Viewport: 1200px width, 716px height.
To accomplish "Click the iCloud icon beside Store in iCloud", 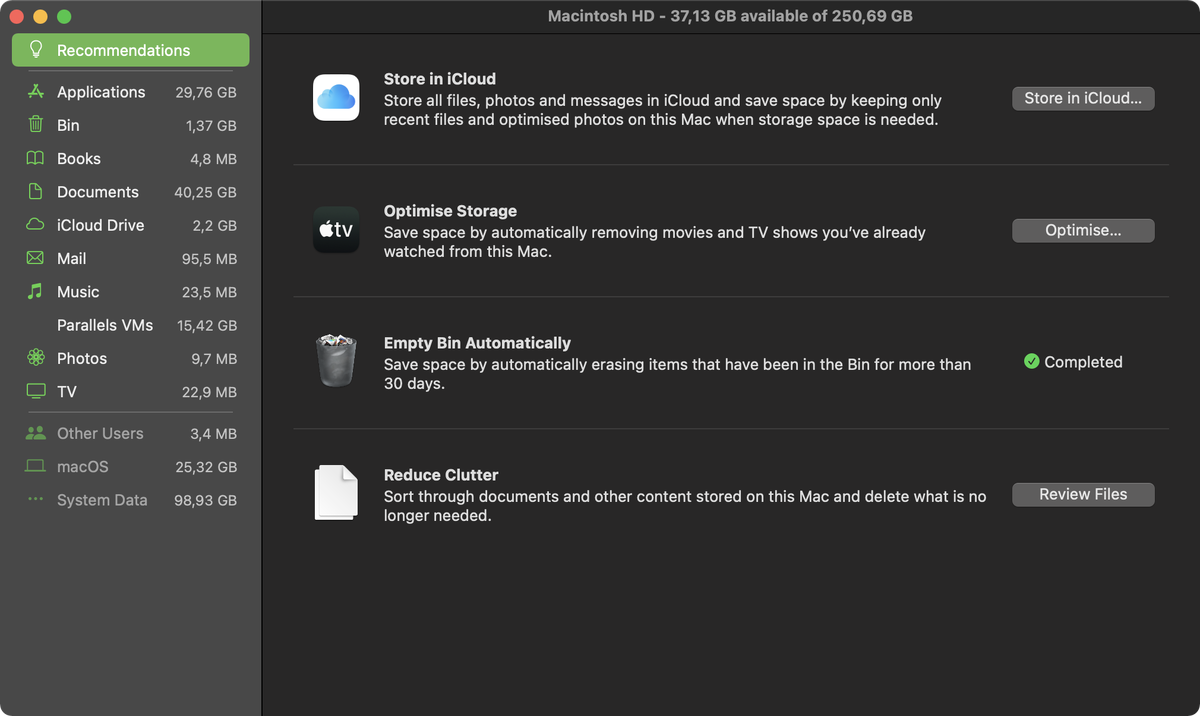I will (336, 97).
